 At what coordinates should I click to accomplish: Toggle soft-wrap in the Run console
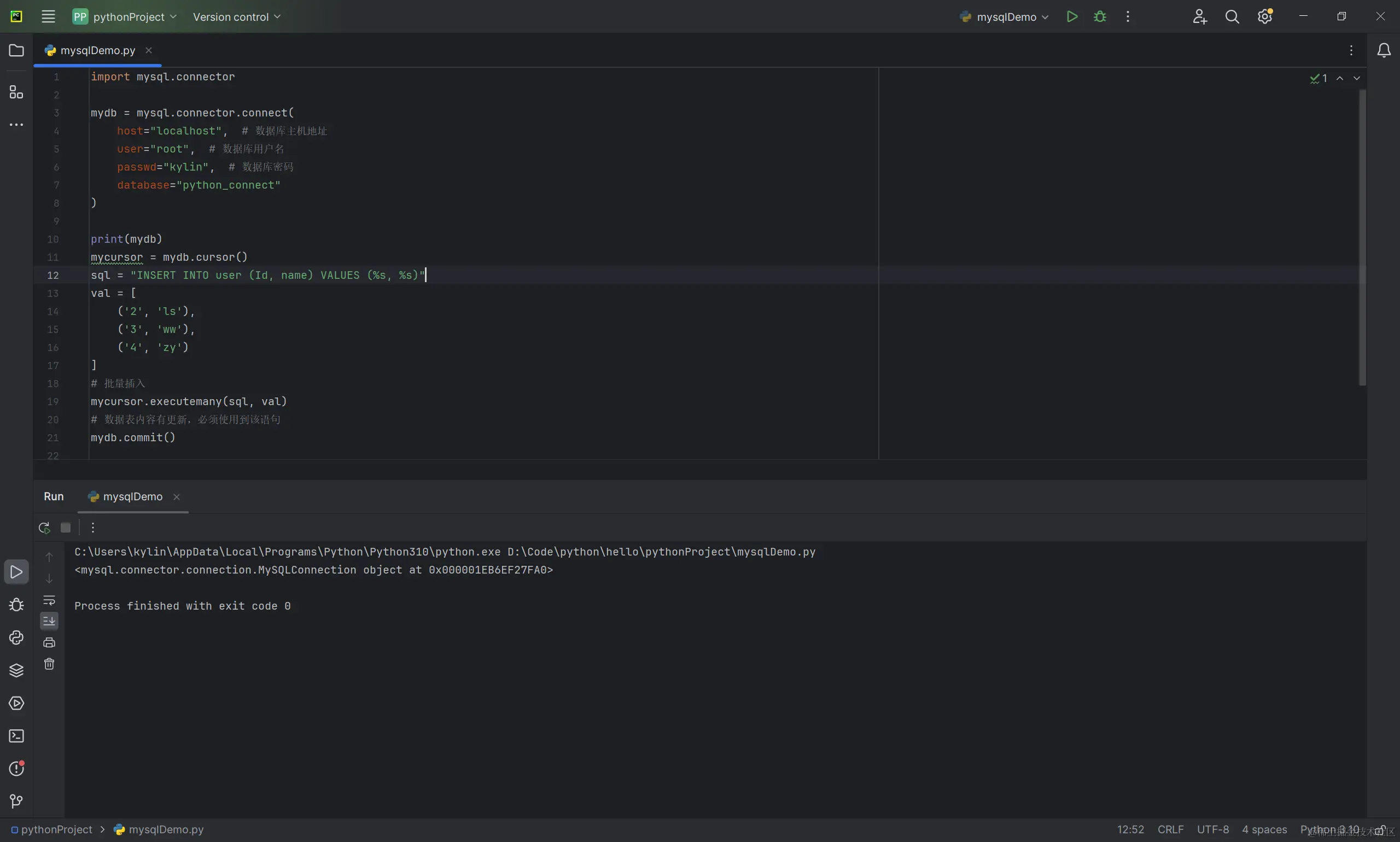coord(49,600)
